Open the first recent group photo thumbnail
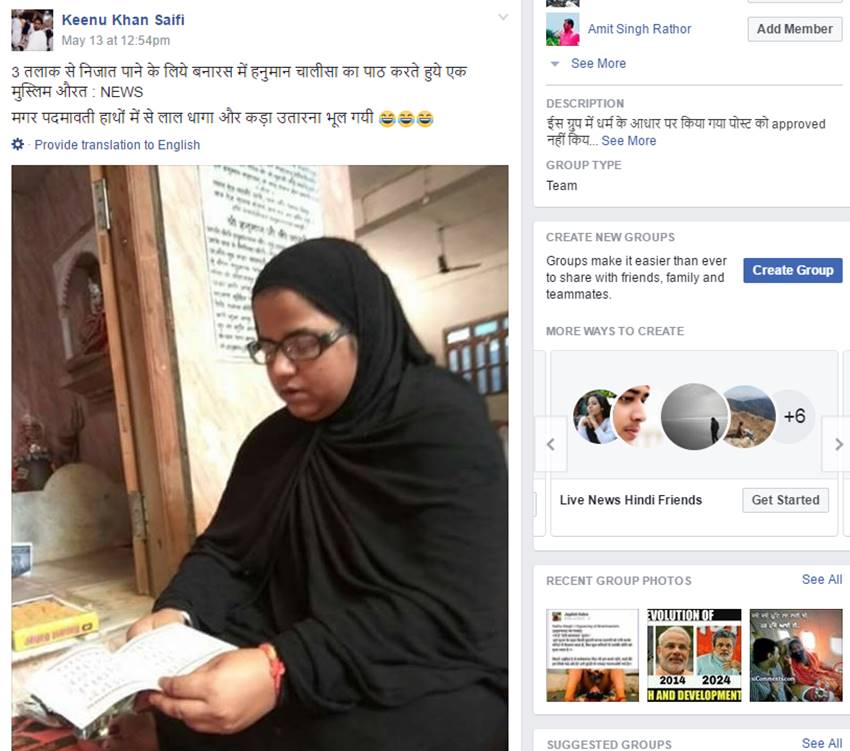The width and height of the screenshot is (850, 751). click(593, 655)
